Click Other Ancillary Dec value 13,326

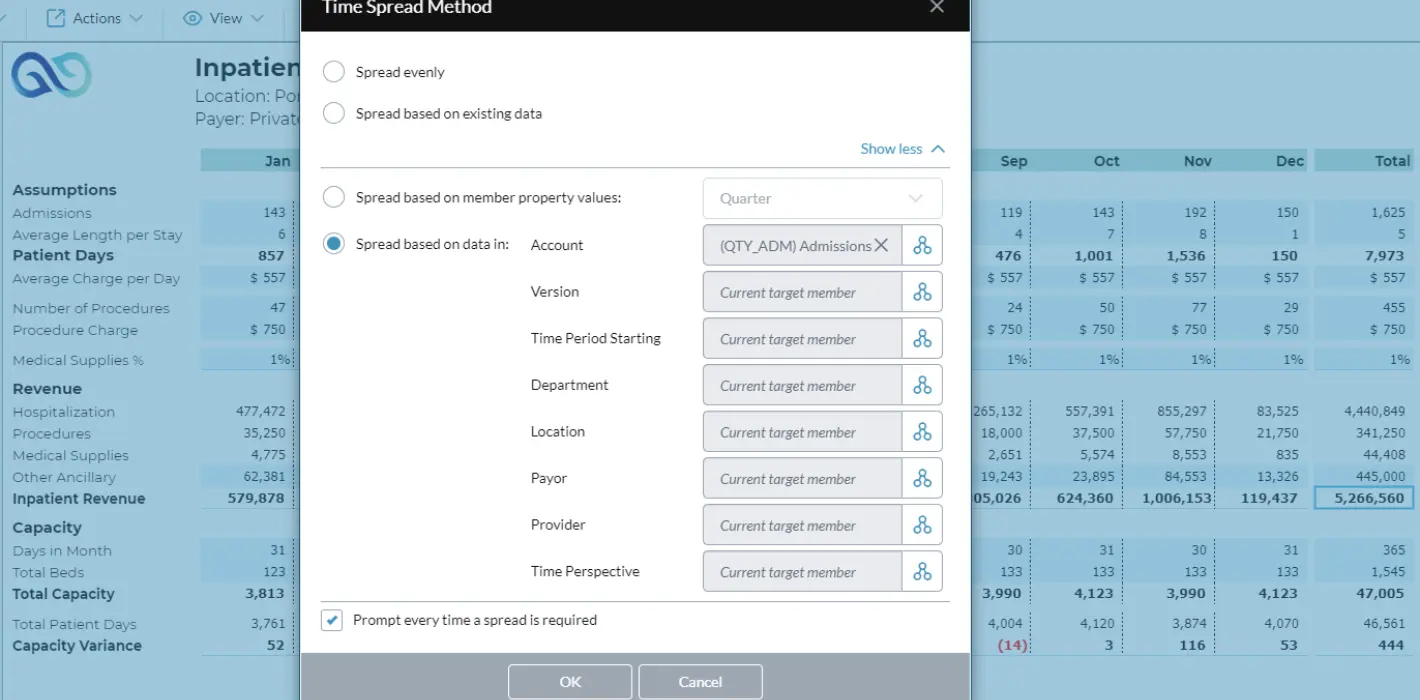[x=1277, y=476]
